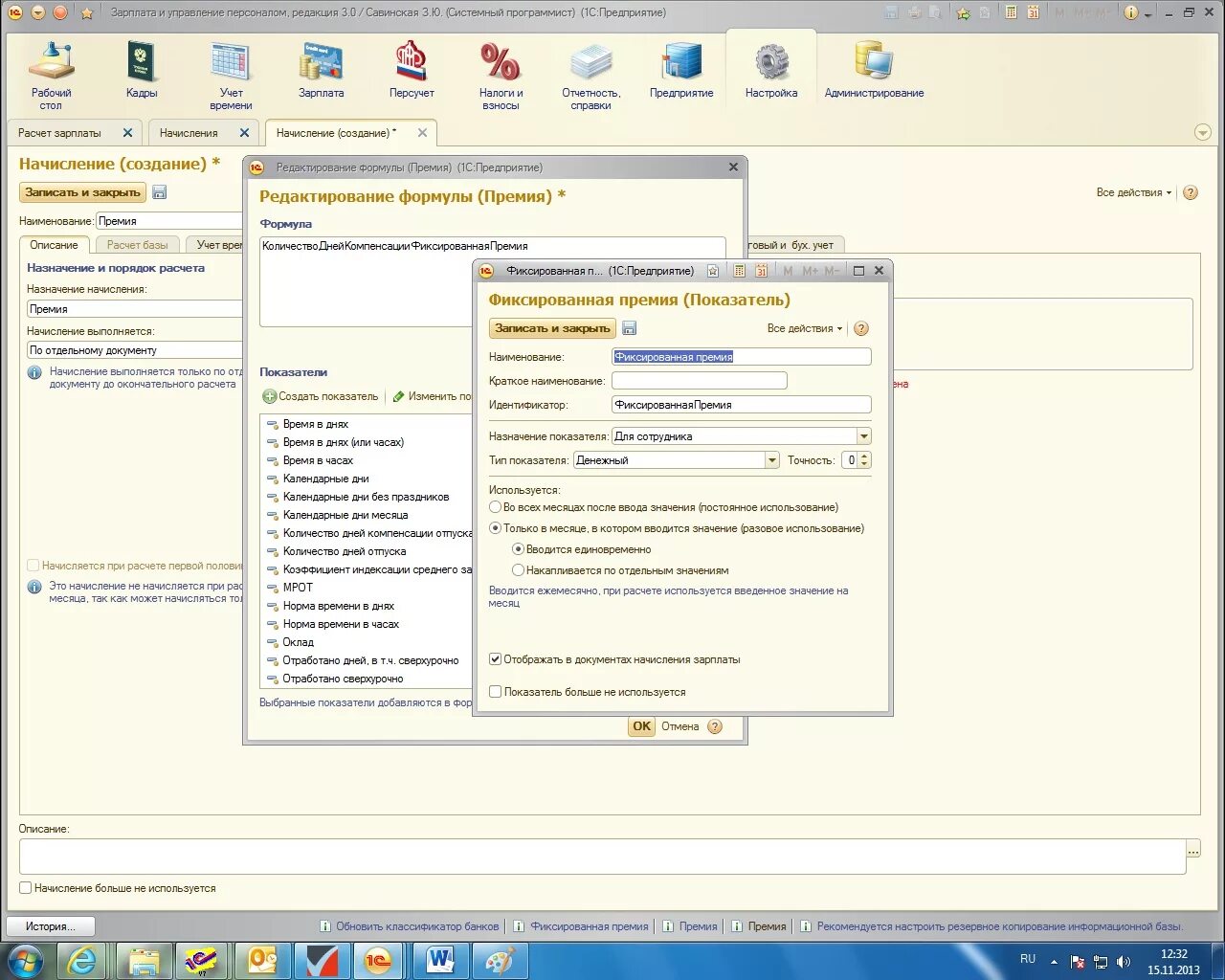Switch to Расчет зарплаты tab

pos(59,133)
